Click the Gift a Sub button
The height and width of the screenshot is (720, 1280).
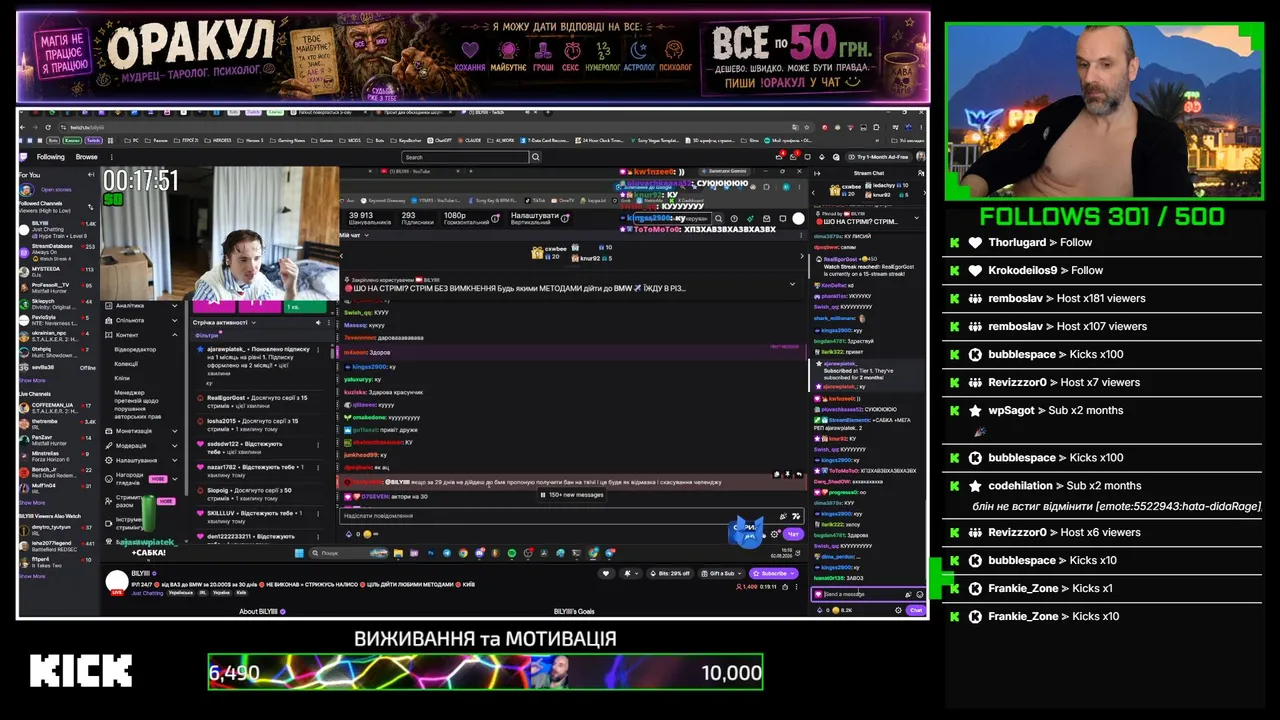click(721, 573)
